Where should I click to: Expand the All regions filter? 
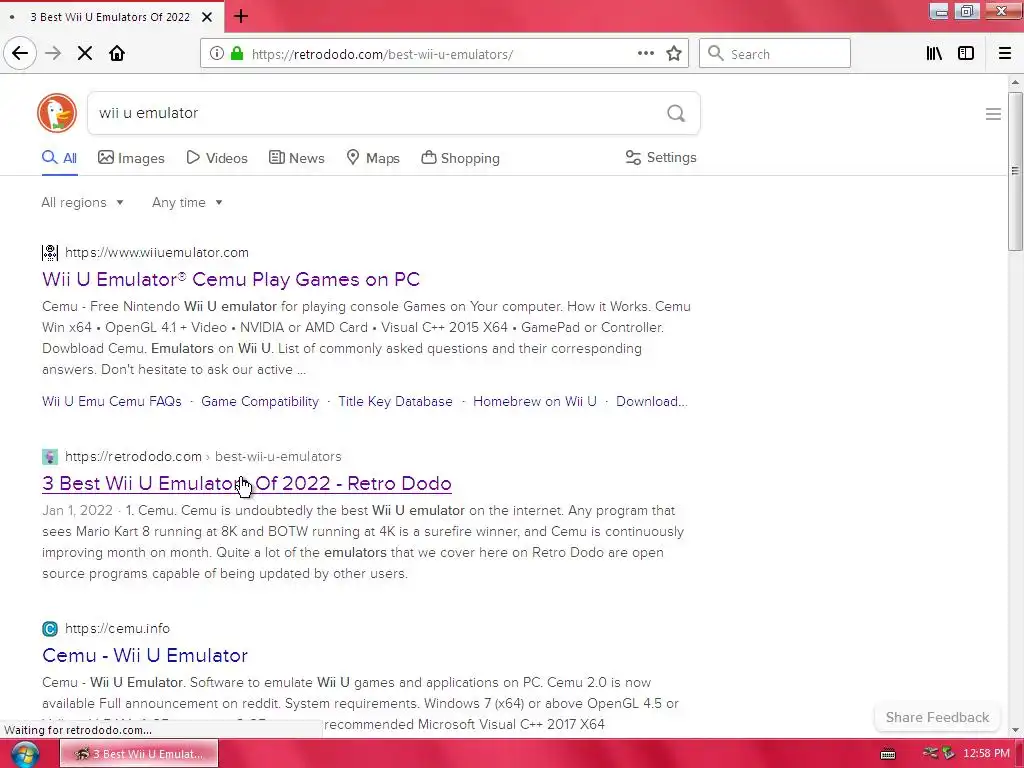82,202
